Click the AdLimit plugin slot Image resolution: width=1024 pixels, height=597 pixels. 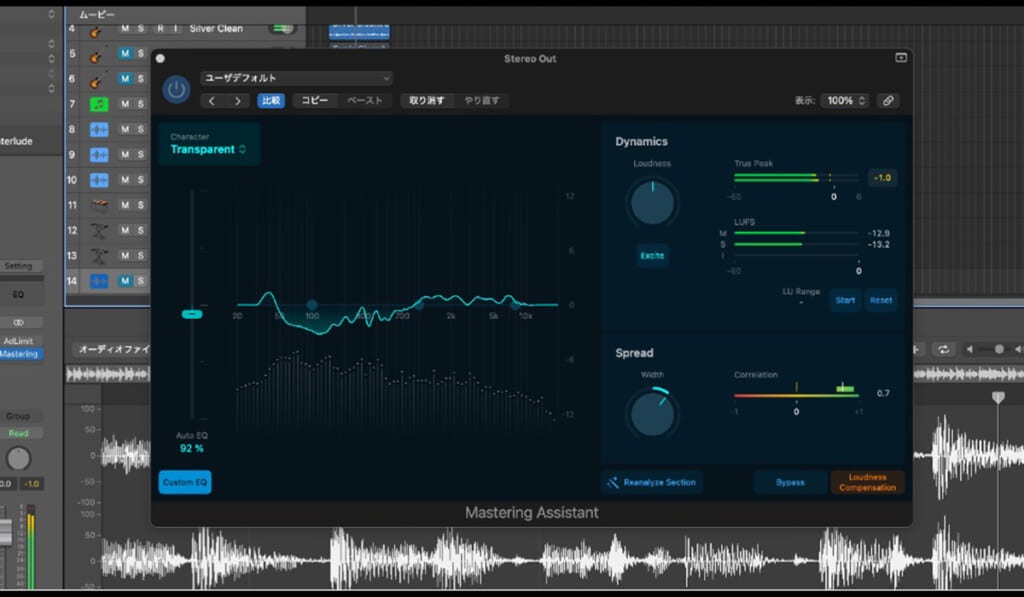18,341
